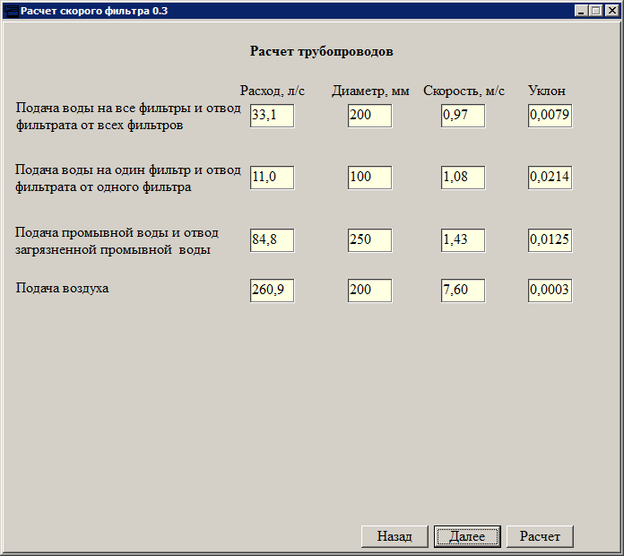Click the flow rate field showing 33,1
This screenshot has height=556, width=624.
(x=272, y=116)
